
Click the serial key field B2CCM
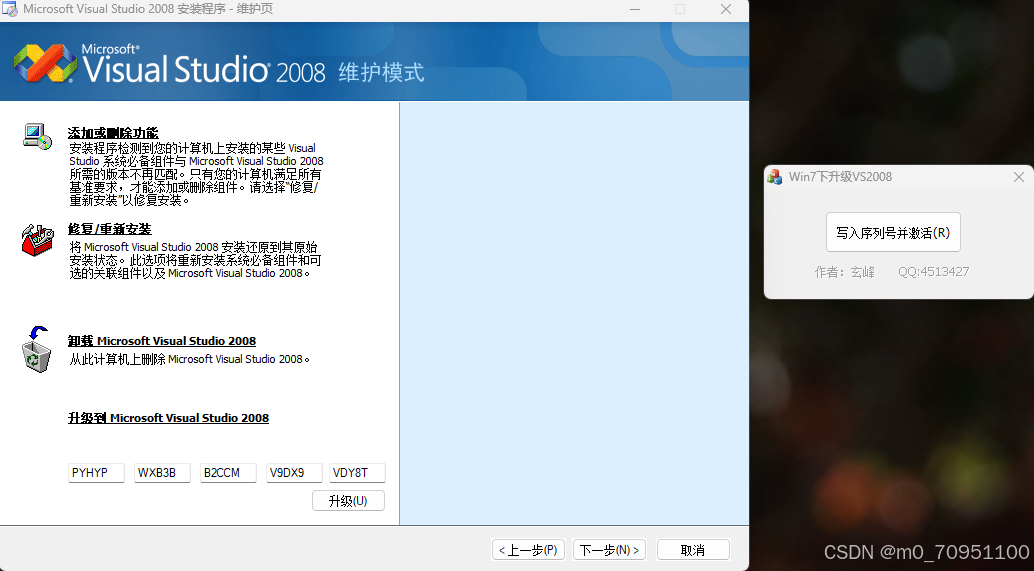coord(228,473)
